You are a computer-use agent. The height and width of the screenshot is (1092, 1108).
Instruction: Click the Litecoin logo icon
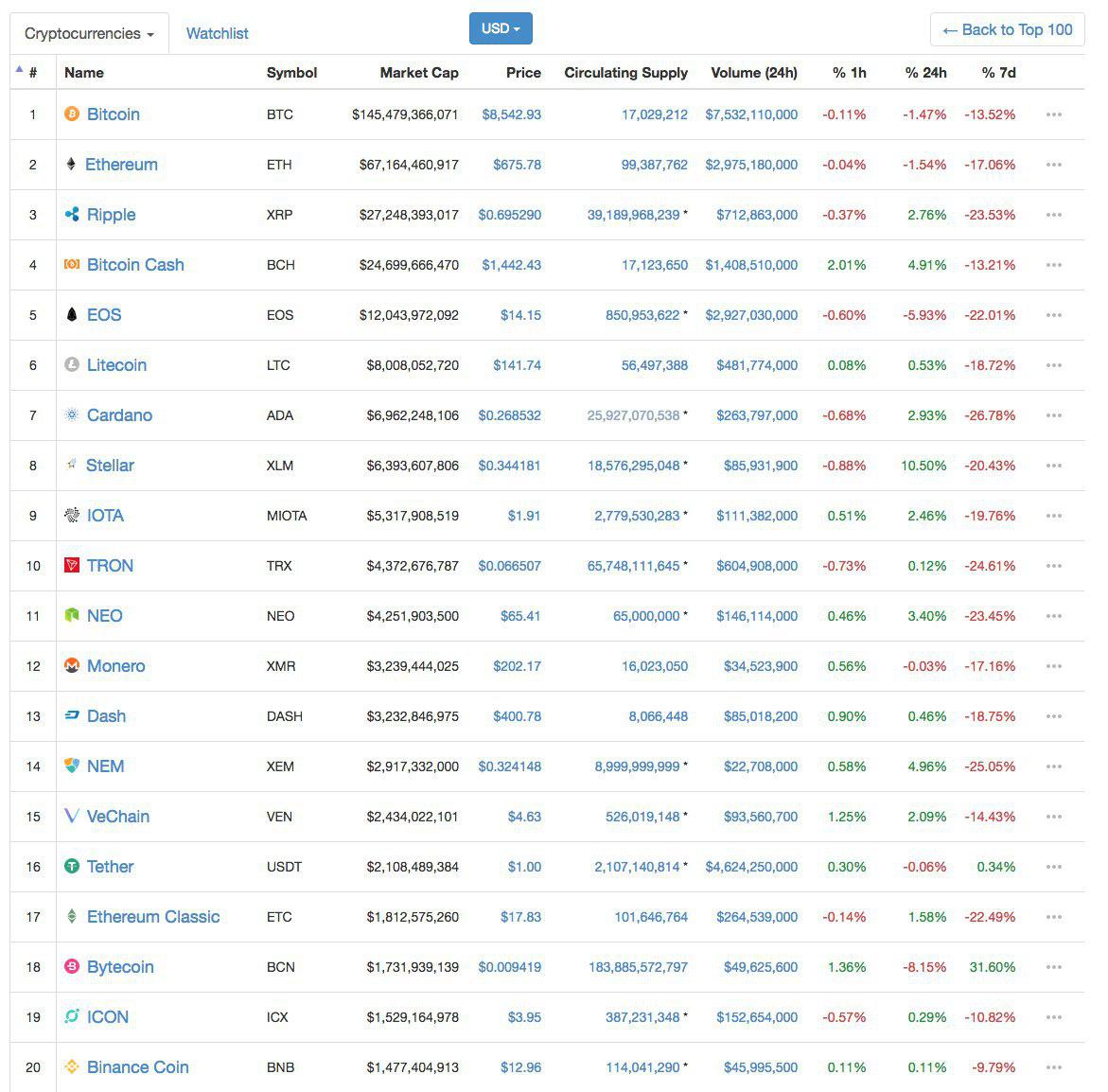(71, 364)
